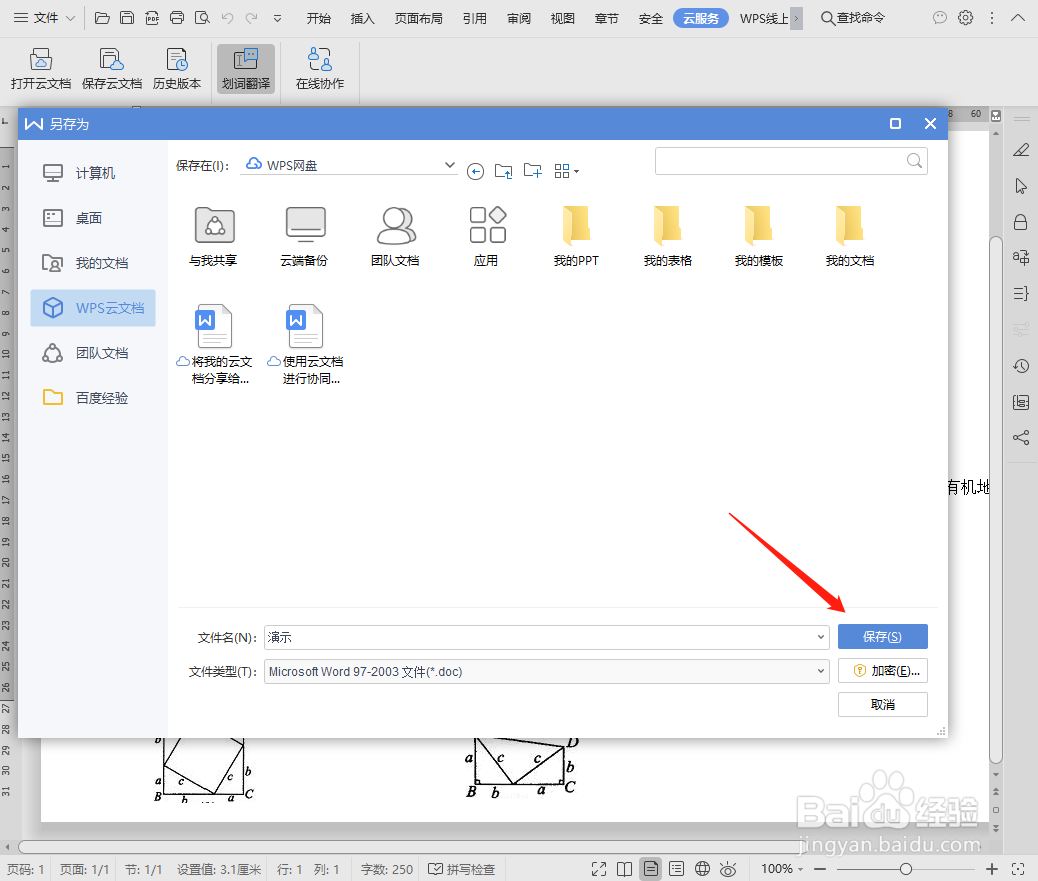Click the back arrow in Save As dialog

click(x=475, y=171)
